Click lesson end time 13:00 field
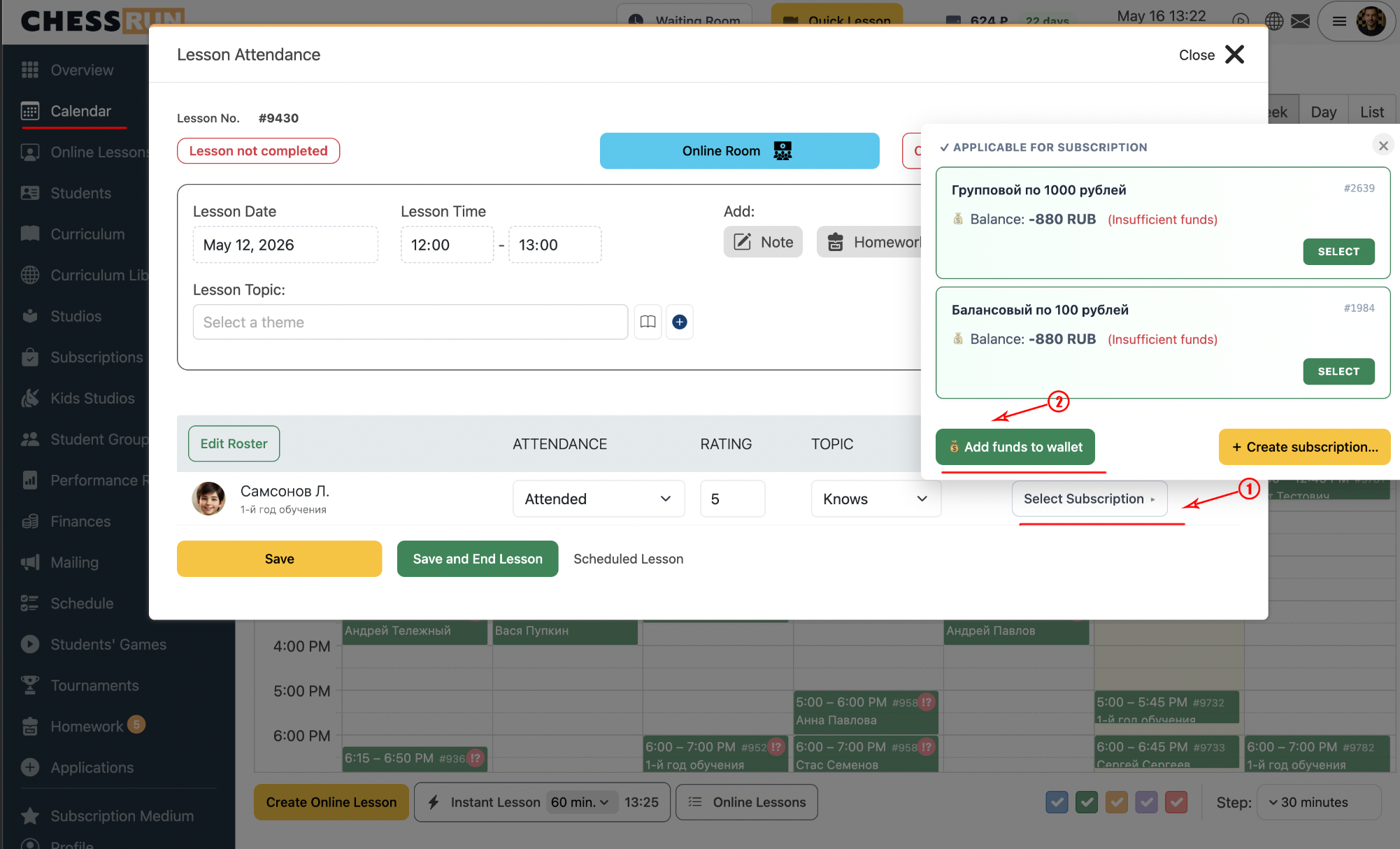Image resolution: width=1400 pixels, height=849 pixels. (x=555, y=245)
